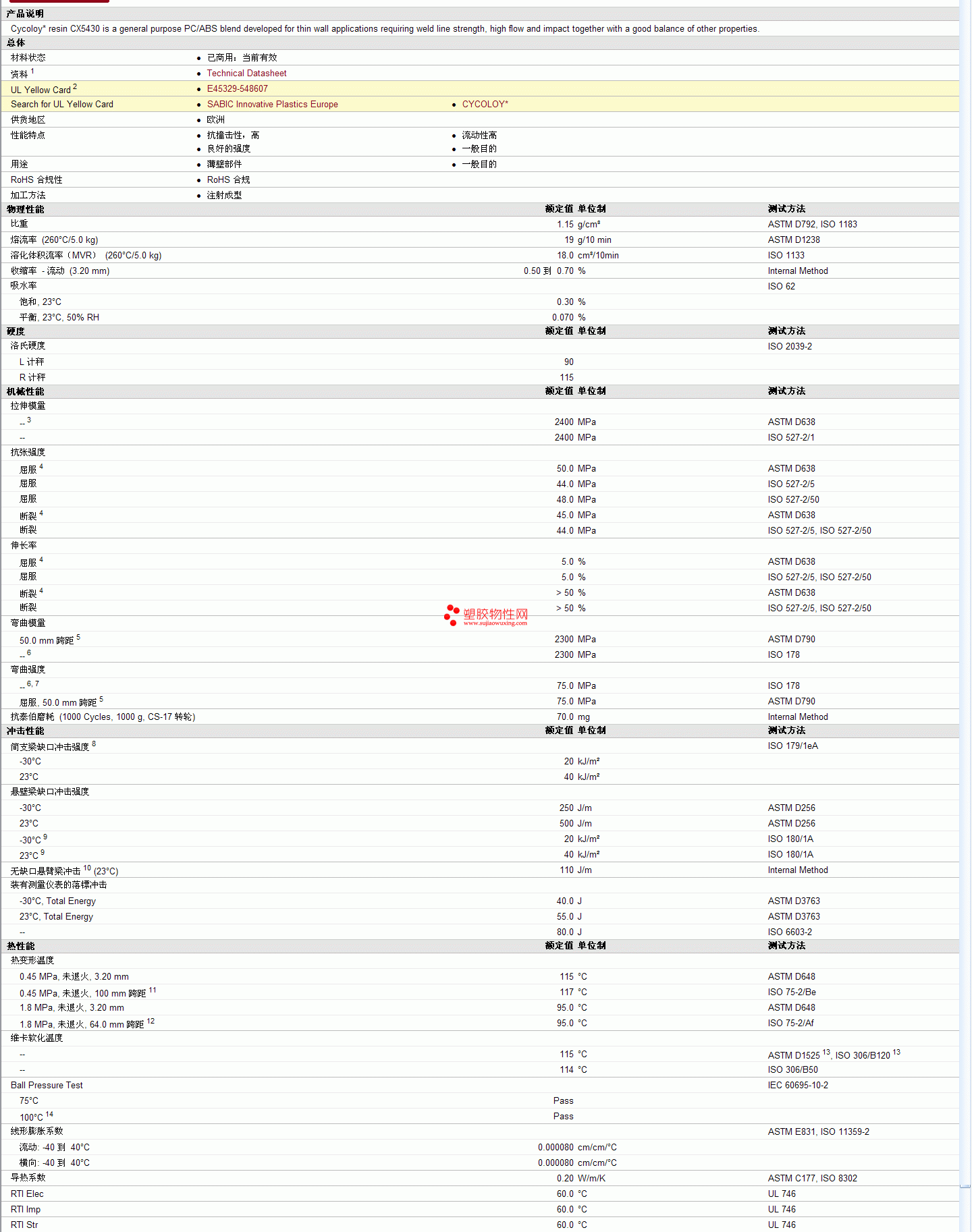Image resolution: width=972 pixels, height=1232 pixels.
Task: Click the RTI Str row label
Action: tap(24, 1225)
